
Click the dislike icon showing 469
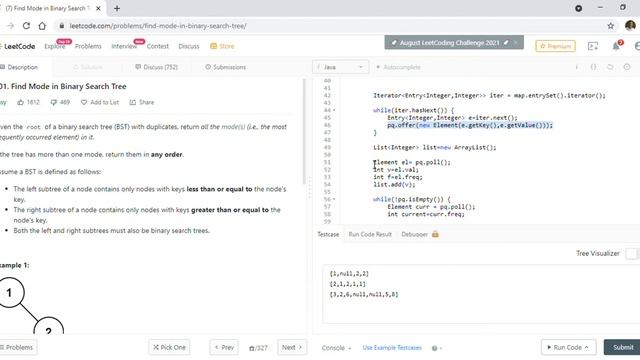pos(53,102)
